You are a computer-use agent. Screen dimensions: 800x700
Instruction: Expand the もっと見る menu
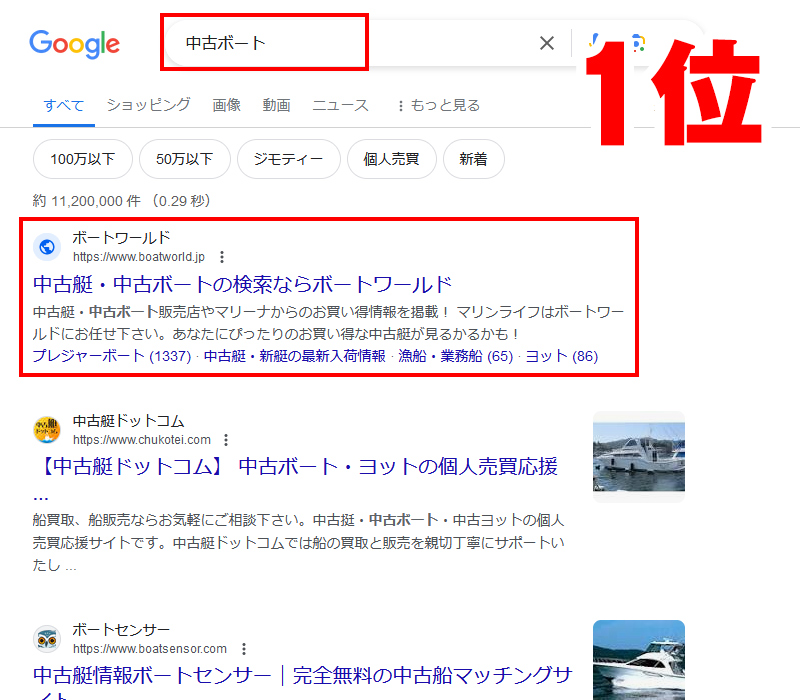point(438,105)
